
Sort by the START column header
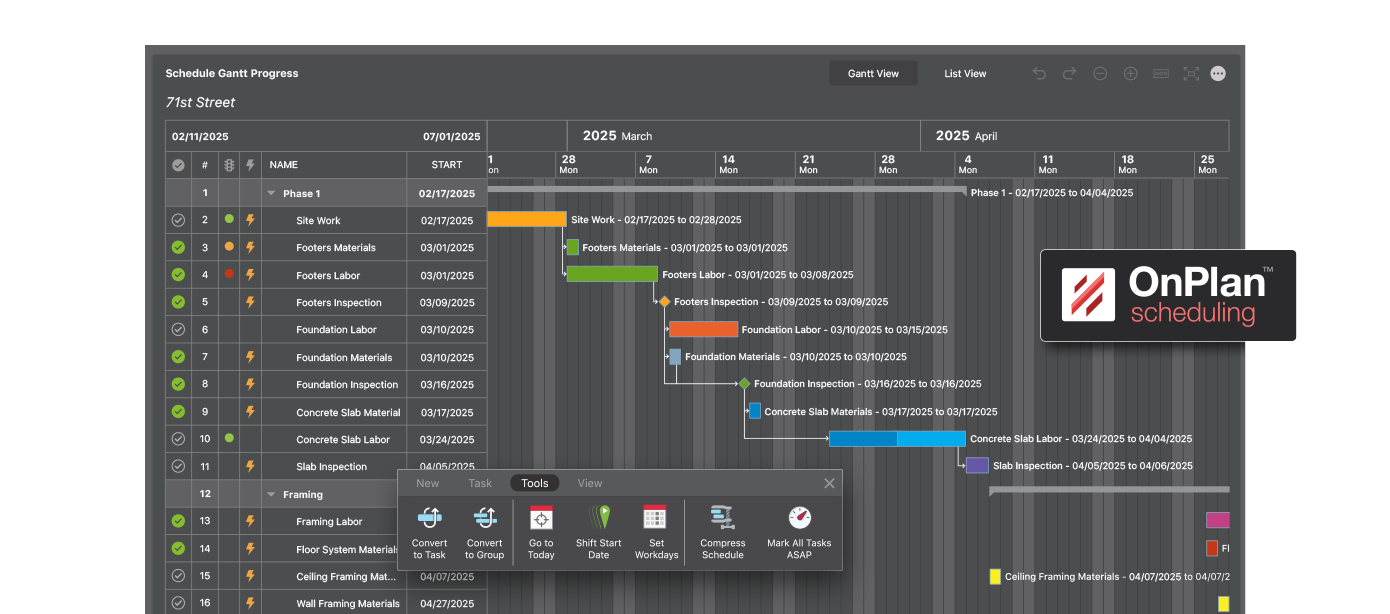(447, 165)
